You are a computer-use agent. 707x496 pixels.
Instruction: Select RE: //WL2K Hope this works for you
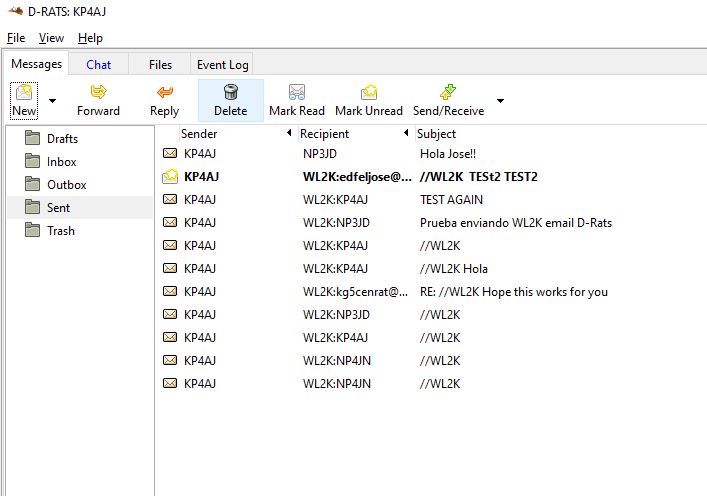click(x=514, y=292)
